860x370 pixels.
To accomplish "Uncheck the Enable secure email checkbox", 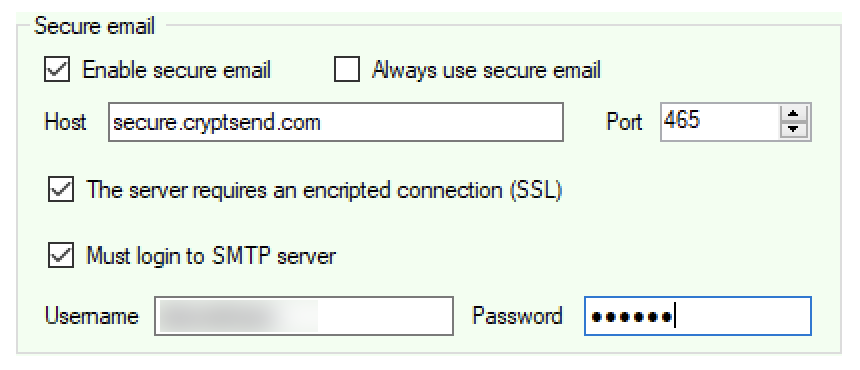I will pos(57,70).
